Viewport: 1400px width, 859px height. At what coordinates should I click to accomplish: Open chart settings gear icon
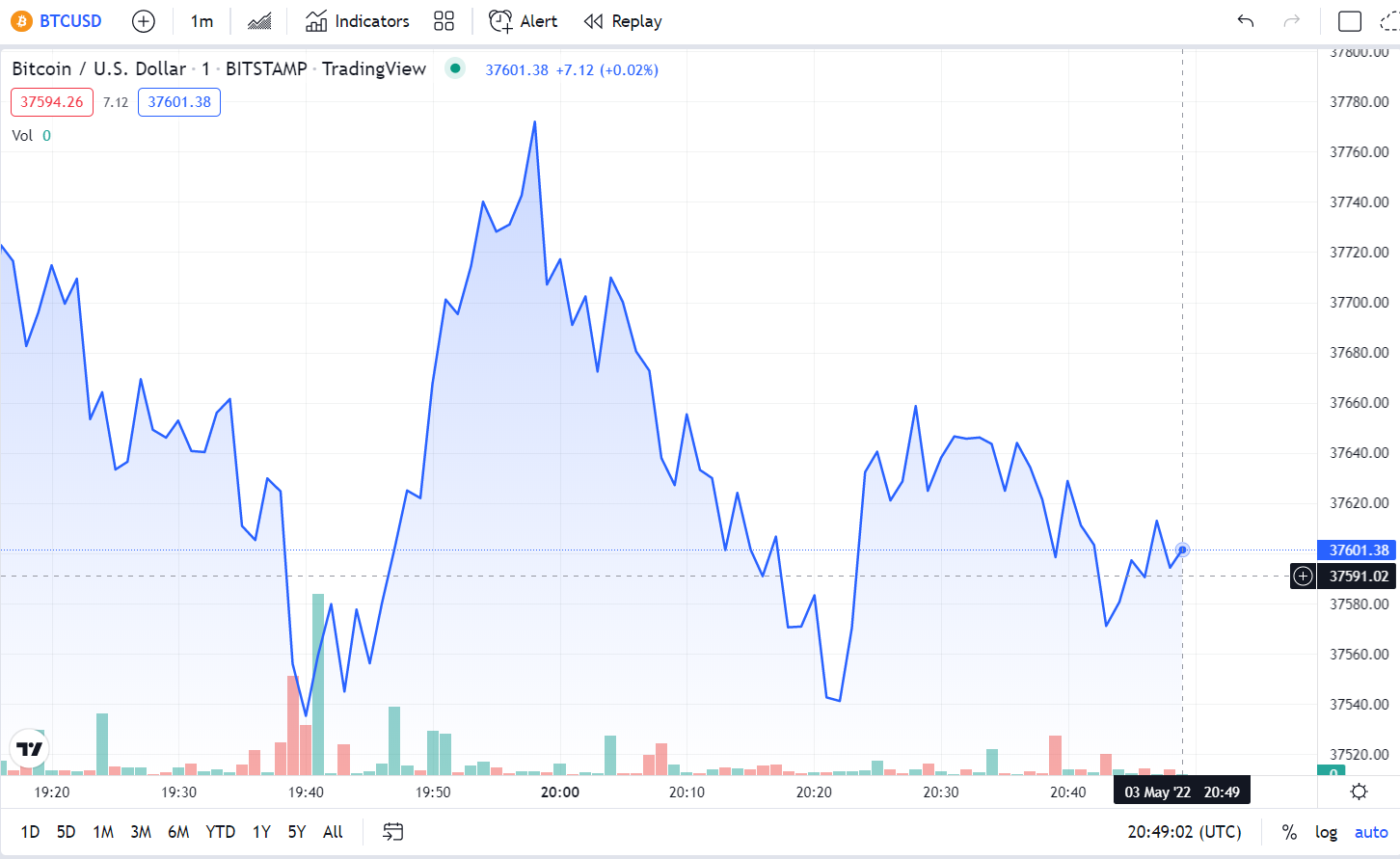pos(1360,792)
